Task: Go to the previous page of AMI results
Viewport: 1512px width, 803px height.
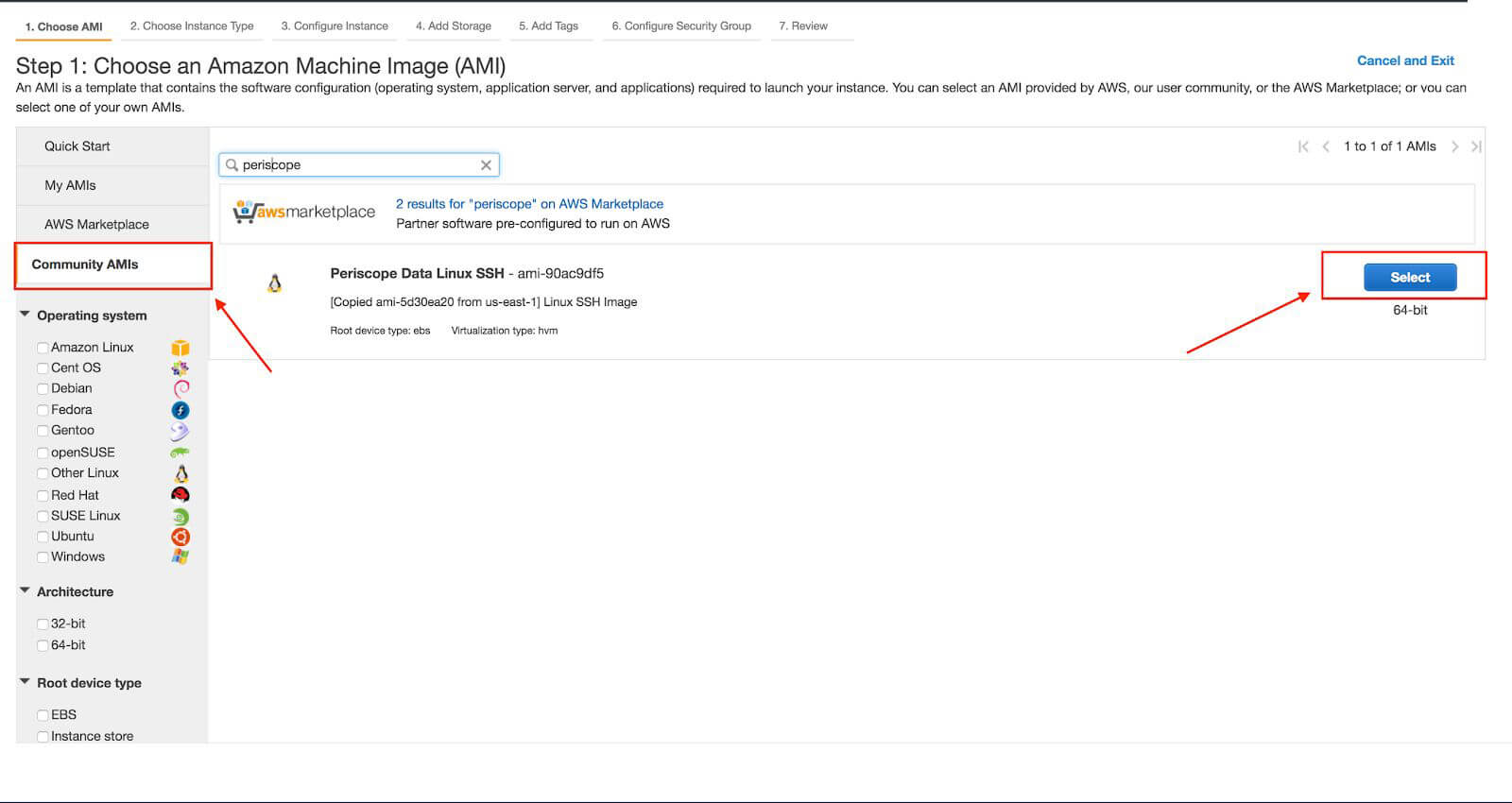Action: [1326, 146]
